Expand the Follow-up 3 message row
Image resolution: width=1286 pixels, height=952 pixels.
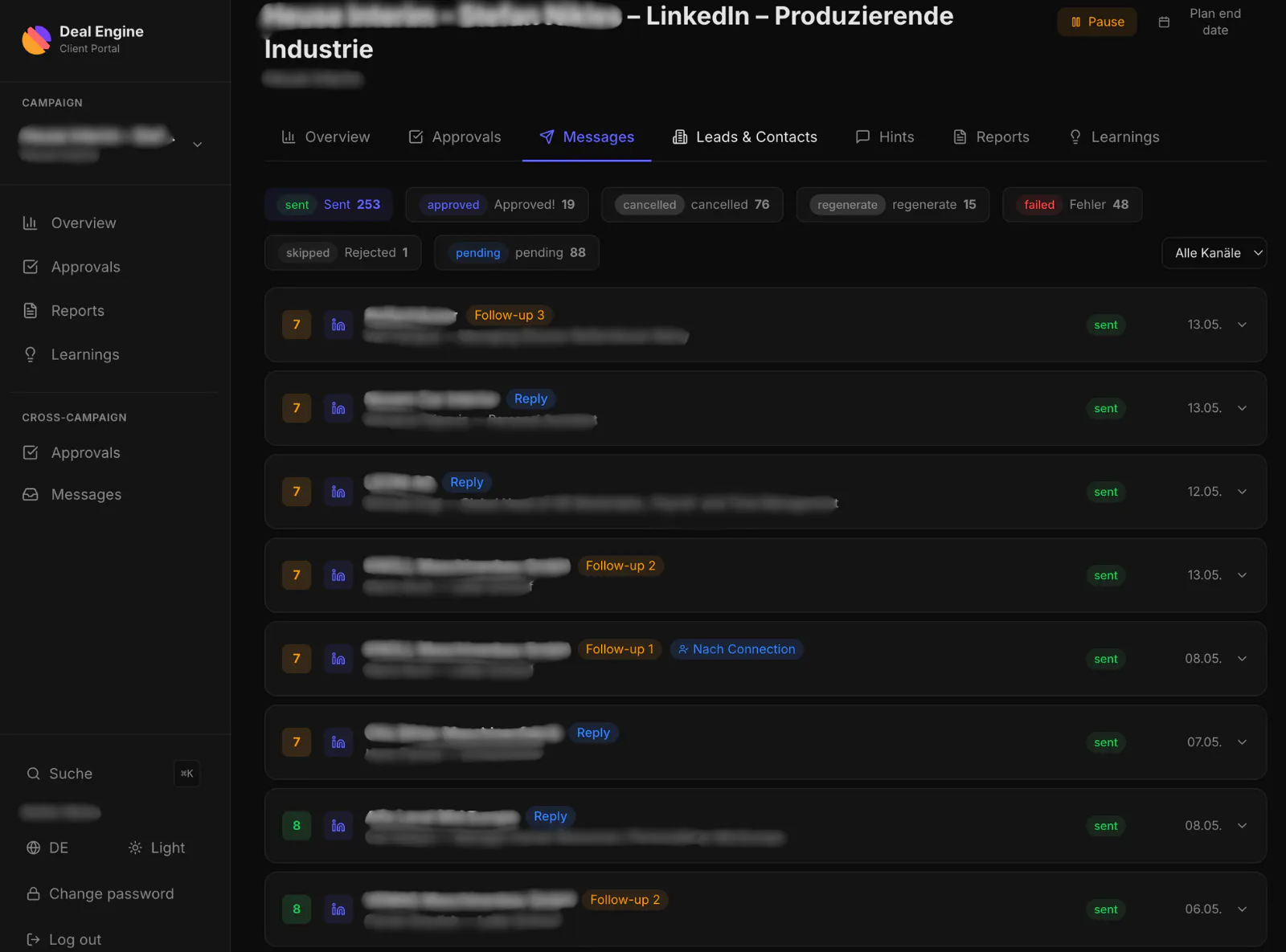[1242, 325]
